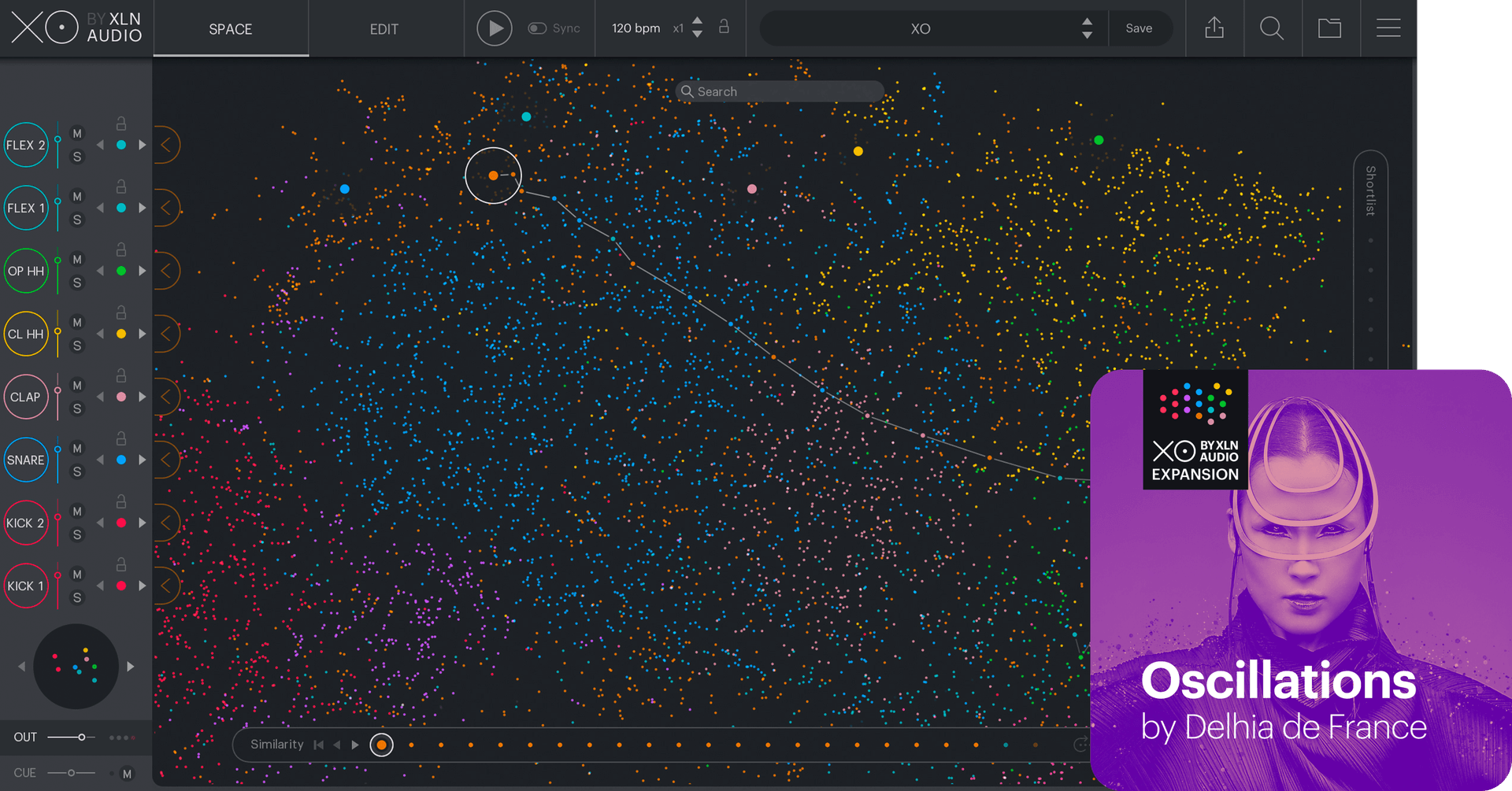The height and width of the screenshot is (791, 1512).
Task: Toggle the tempo lock icon
Action: click(724, 27)
